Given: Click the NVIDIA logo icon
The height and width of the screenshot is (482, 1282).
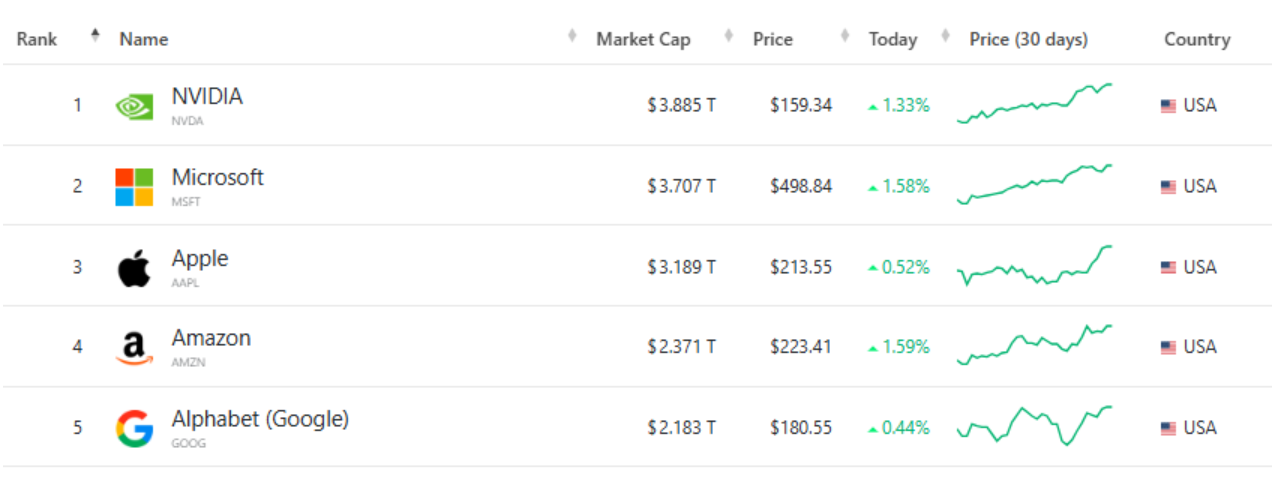Looking at the screenshot, I should 134,106.
